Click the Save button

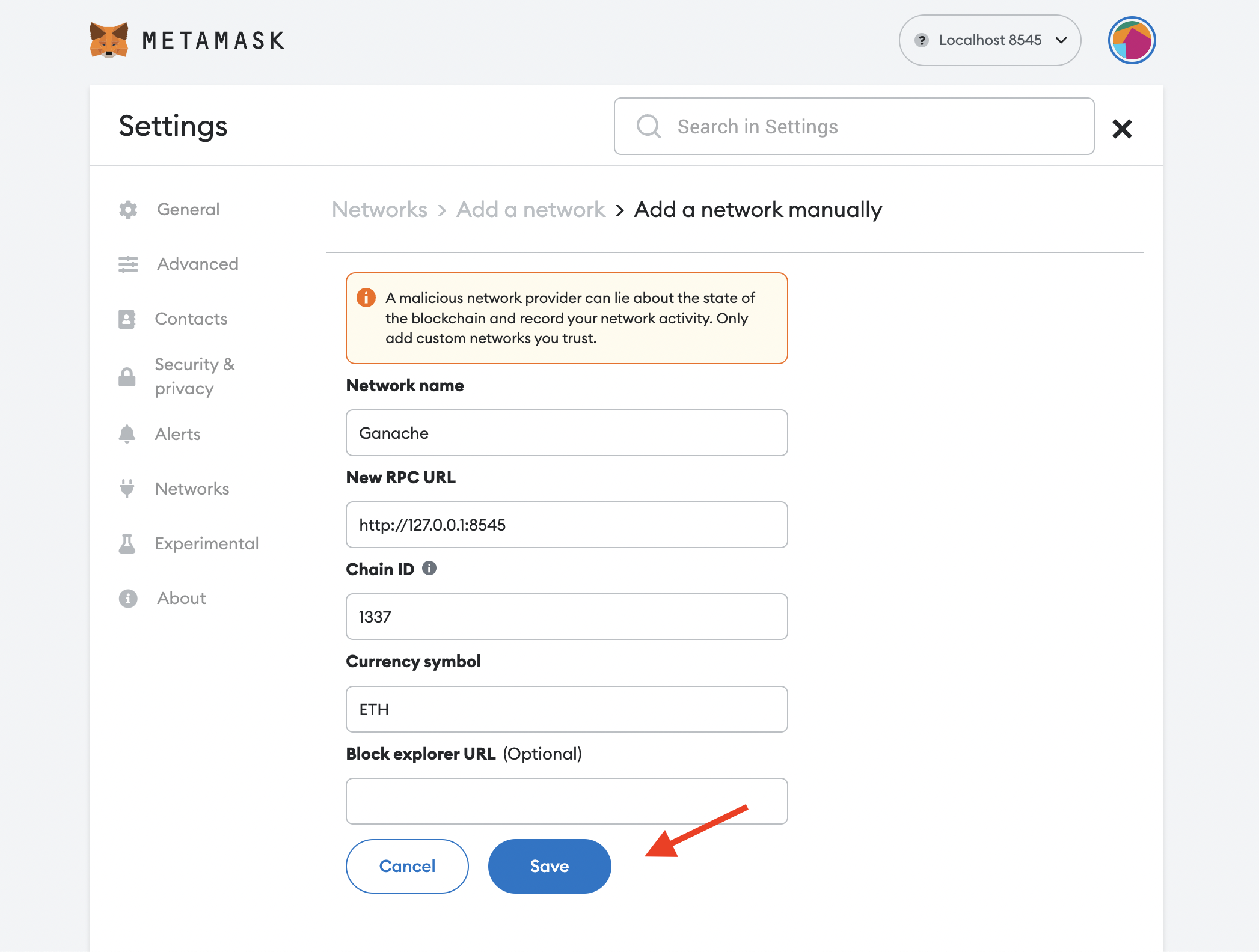click(549, 866)
